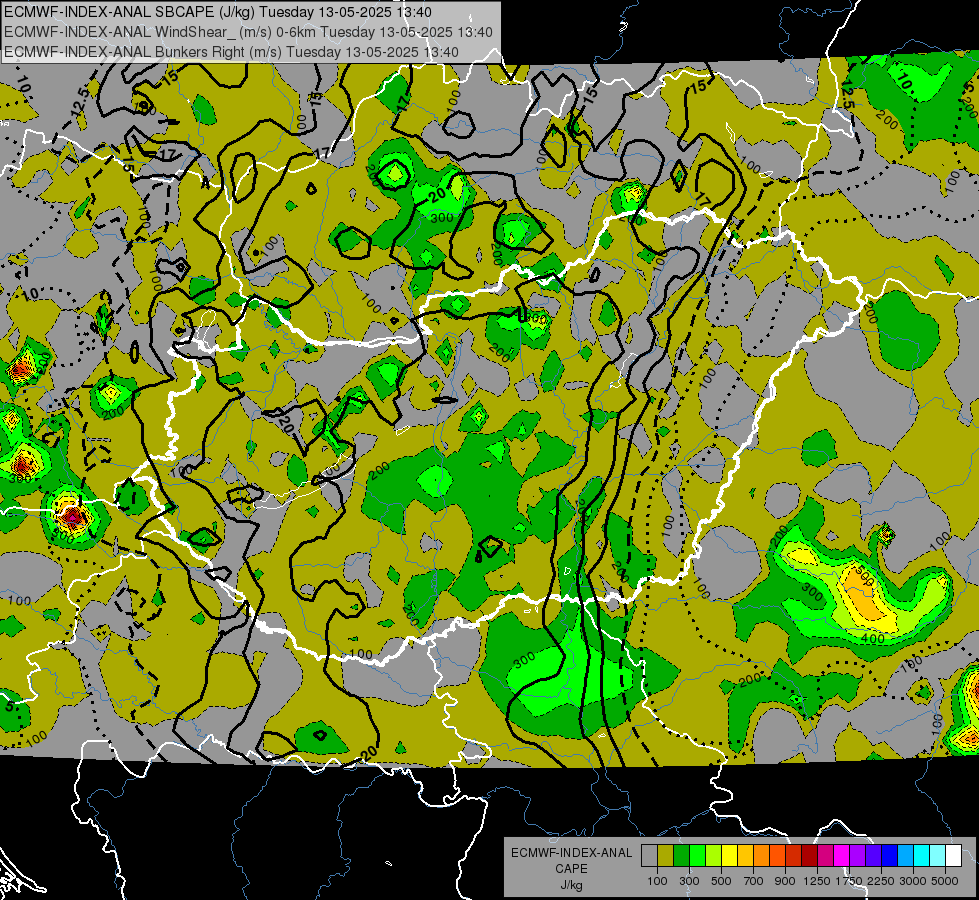Click the CAPE label in the legend

point(571,869)
